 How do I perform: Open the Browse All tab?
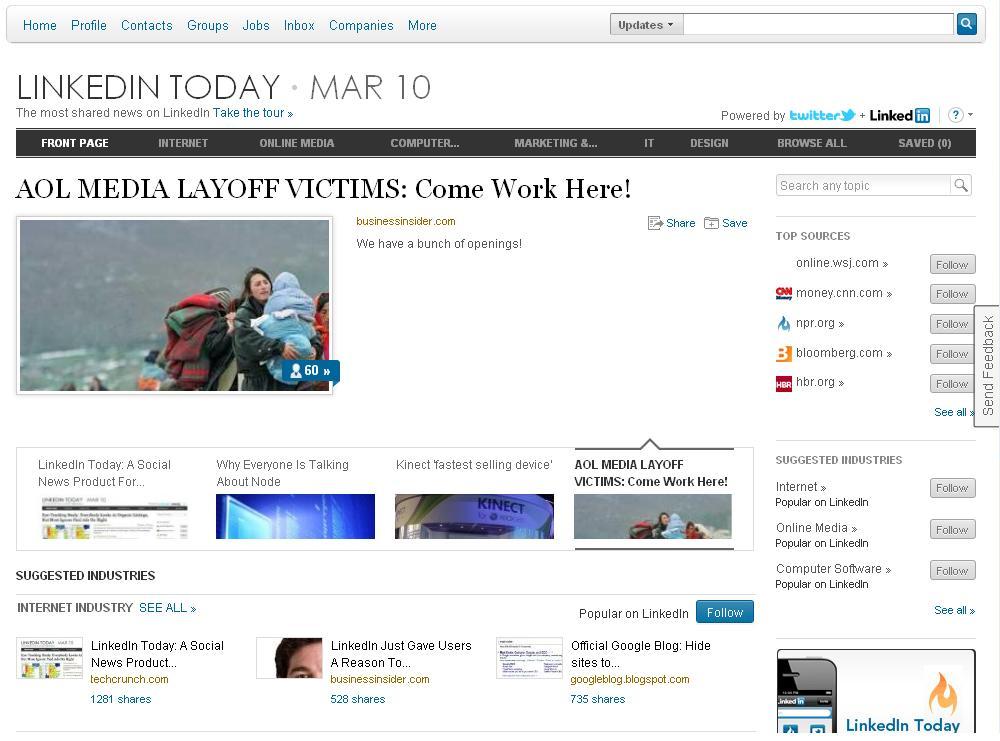[x=811, y=143]
